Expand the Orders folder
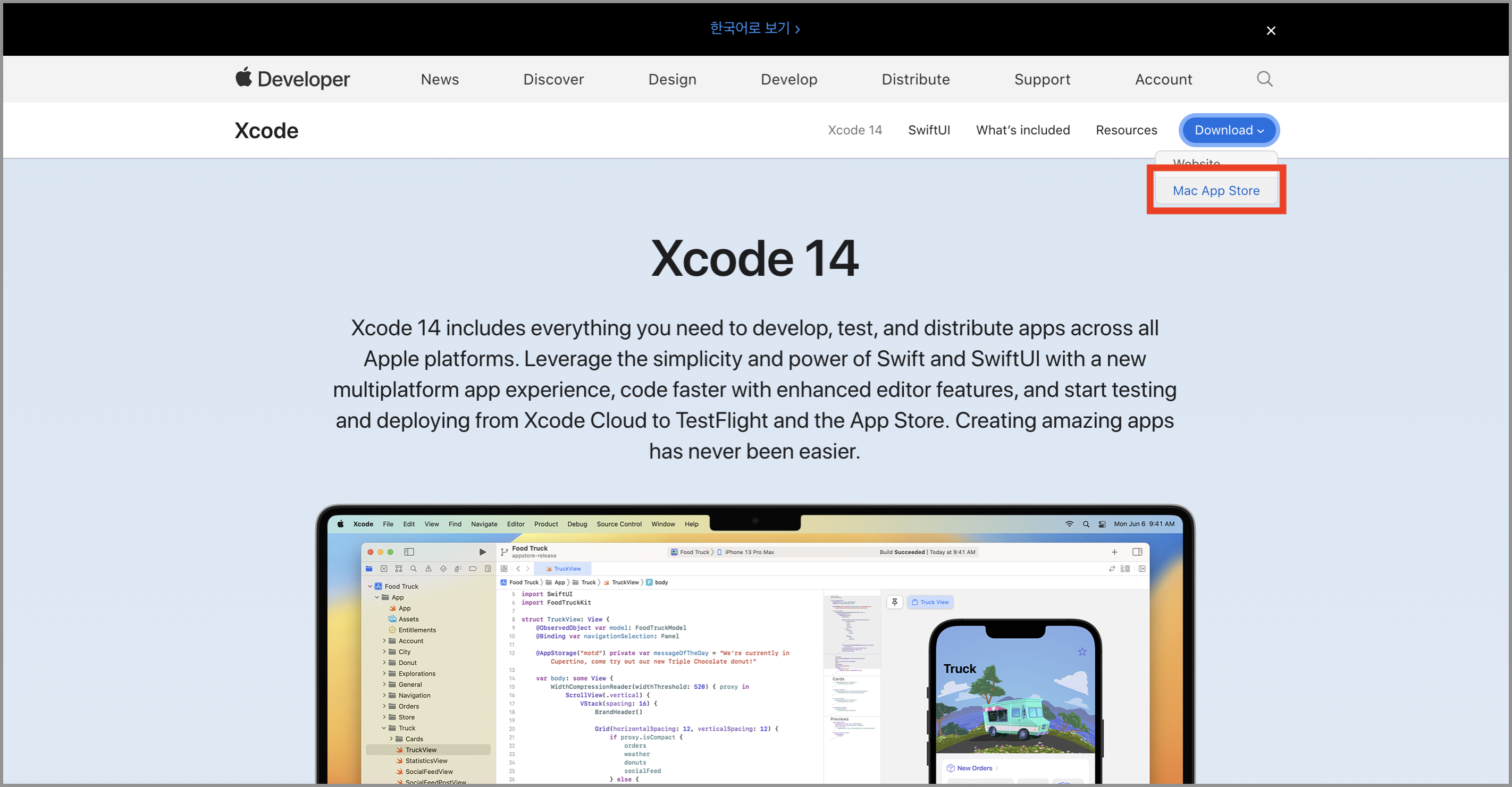This screenshot has height=787, width=1512. [384, 706]
